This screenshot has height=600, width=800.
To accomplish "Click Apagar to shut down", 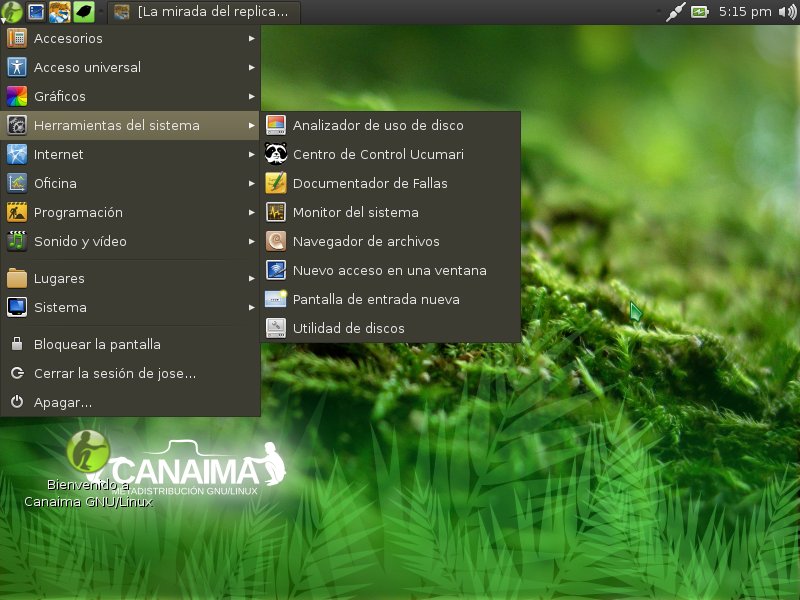I will point(62,403).
